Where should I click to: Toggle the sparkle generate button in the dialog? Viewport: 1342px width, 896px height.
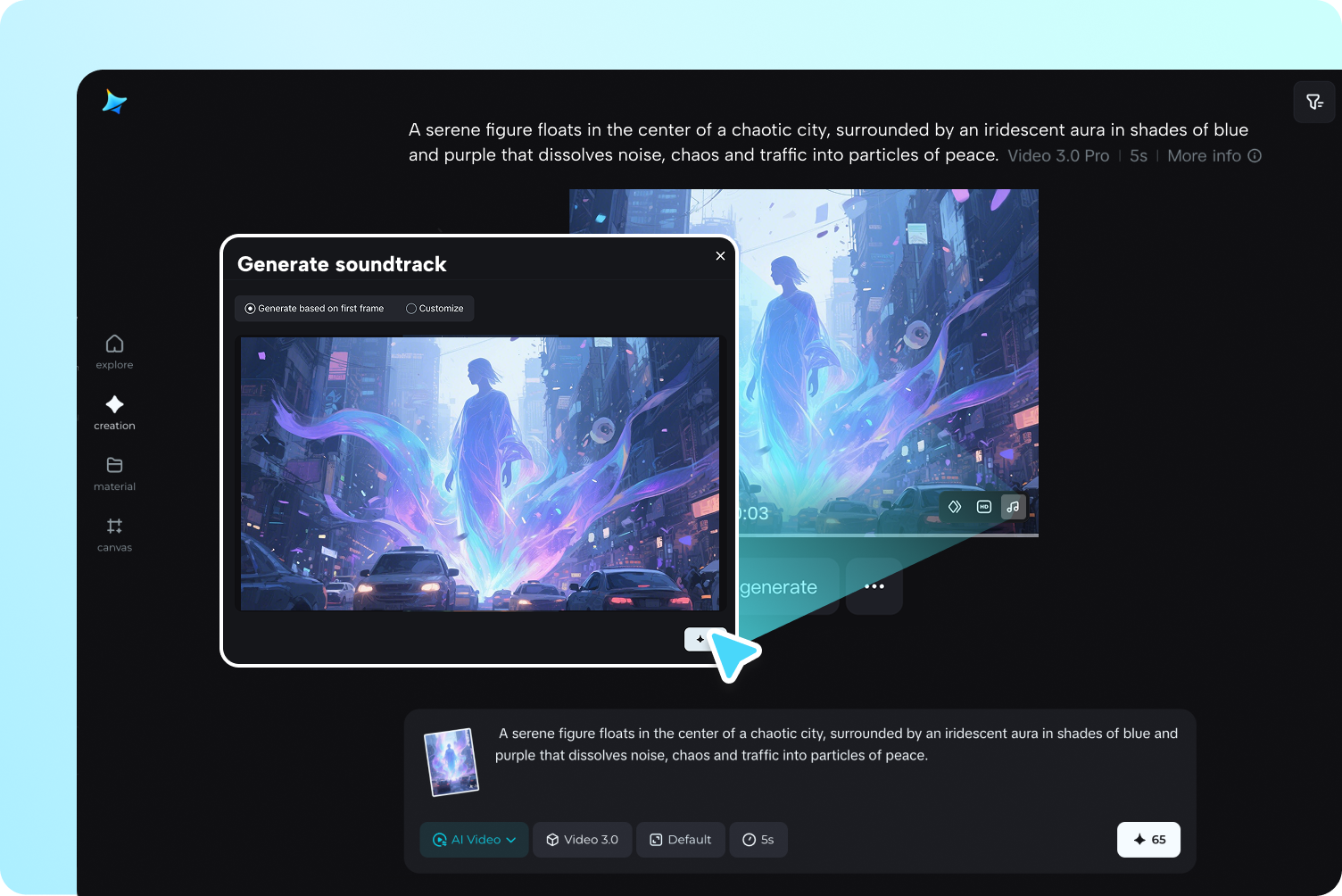pos(700,639)
